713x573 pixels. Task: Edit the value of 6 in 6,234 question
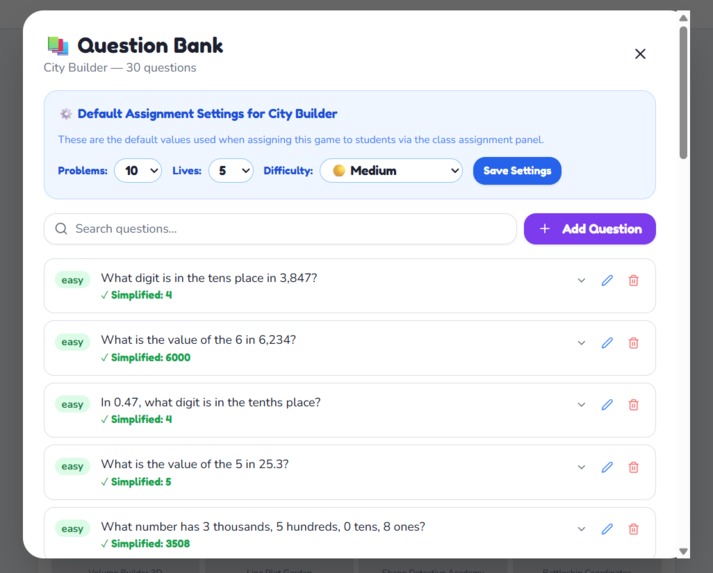[x=607, y=342]
